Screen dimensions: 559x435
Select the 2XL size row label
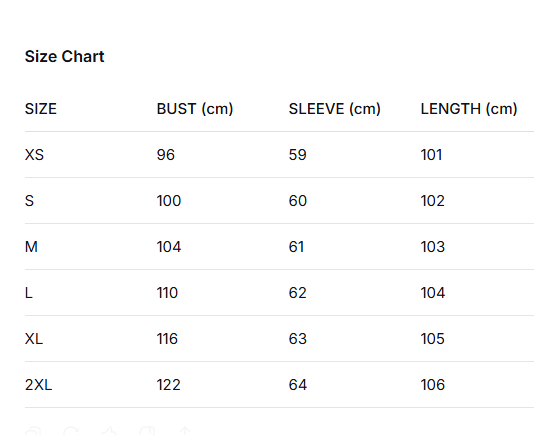(x=39, y=385)
